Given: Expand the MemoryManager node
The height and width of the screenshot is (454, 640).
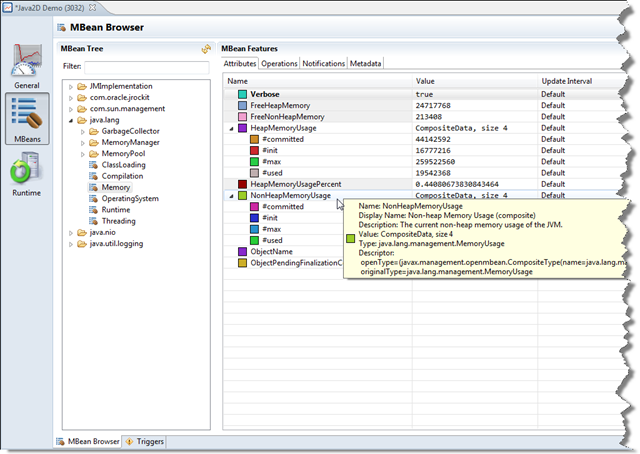Looking at the screenshot, I should click(x=82, y=143).
